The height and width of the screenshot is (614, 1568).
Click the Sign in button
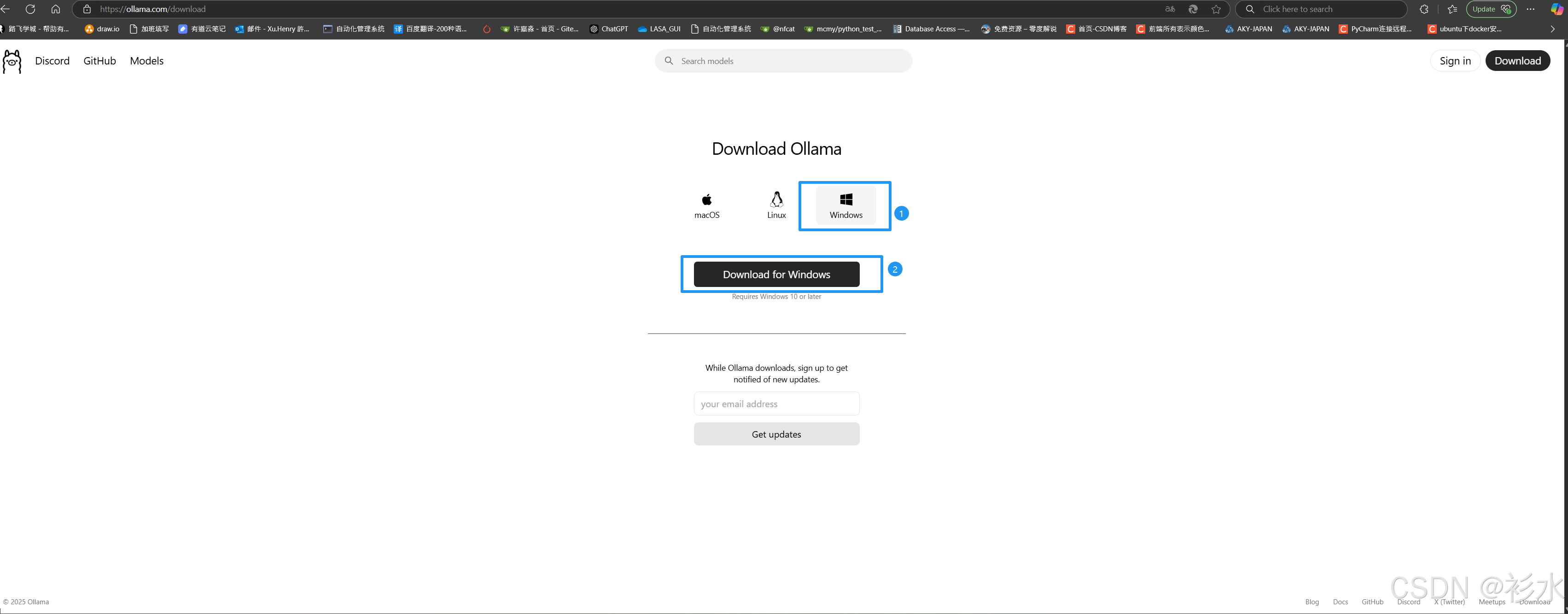[x=1455, y=61]
